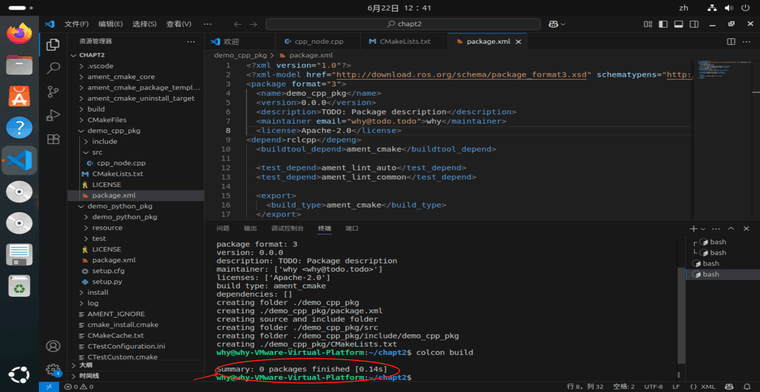Switch to the cpp_node.cpp tab
This screenshot has height=392, width=760.
318,42
